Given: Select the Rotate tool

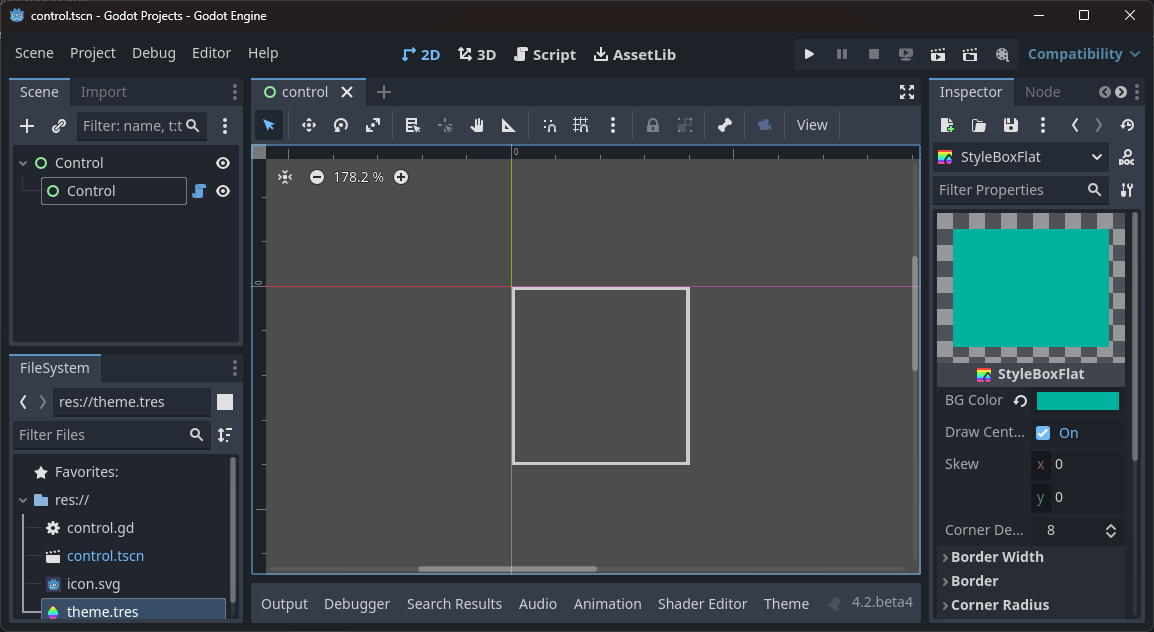Looking at the screenshot, I should (340, 125).
